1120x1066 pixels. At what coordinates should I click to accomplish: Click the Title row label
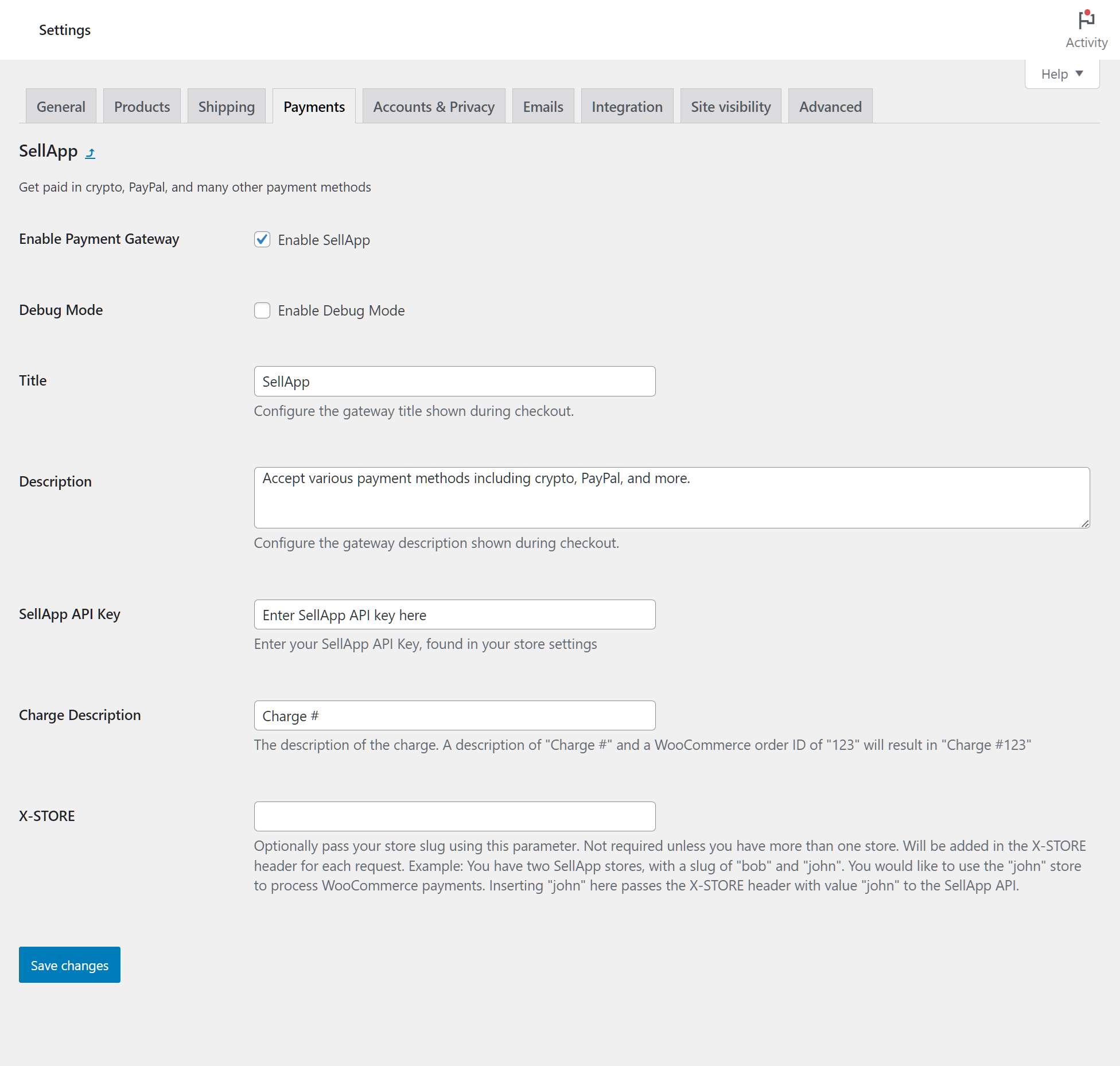point(33,380)
